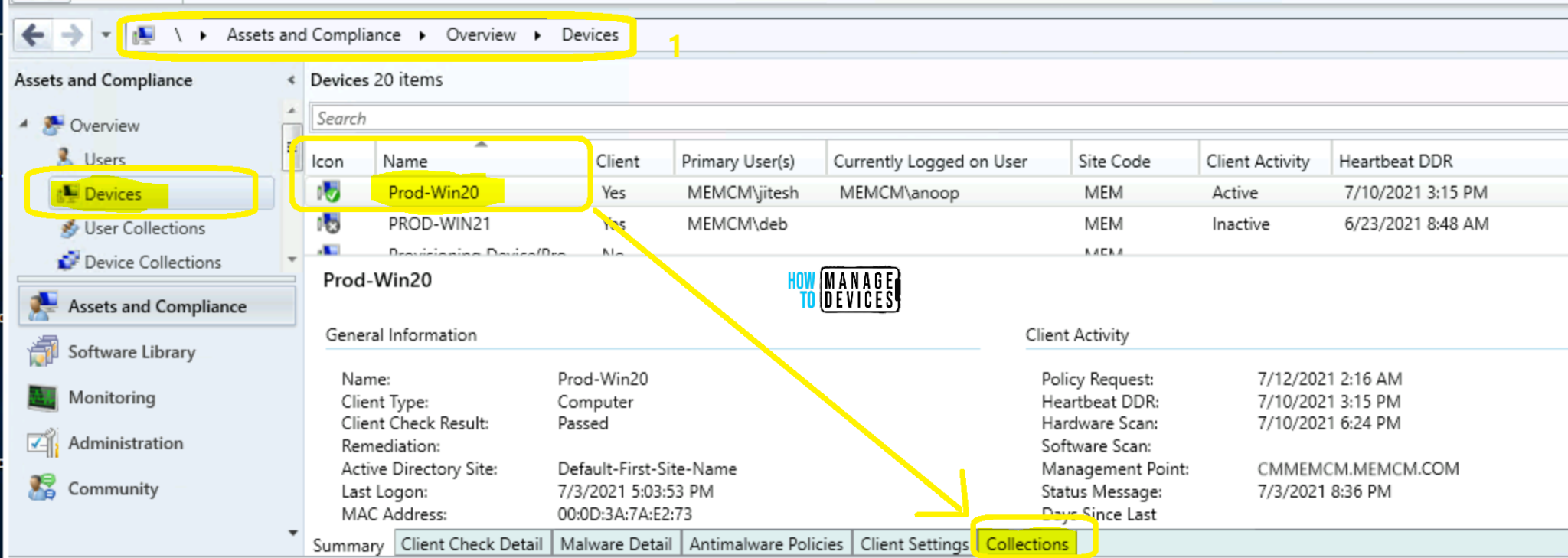The height and width of the screenshot is (558, 1568).
Task: Open the Overview tree item
Action: pyautogui.click(x=104, y=126)
